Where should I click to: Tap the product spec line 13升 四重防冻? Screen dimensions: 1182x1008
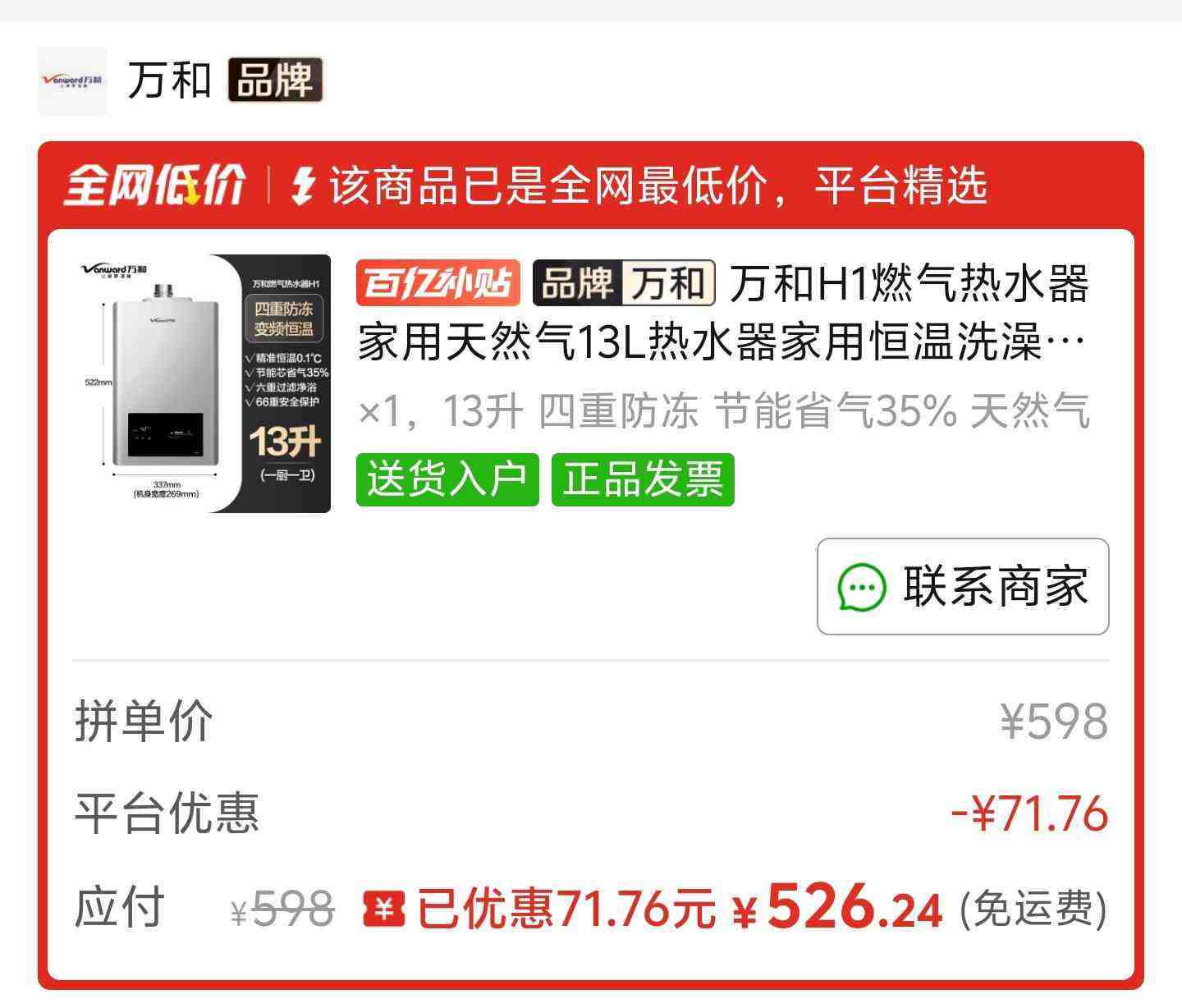(x=723, y=411)
